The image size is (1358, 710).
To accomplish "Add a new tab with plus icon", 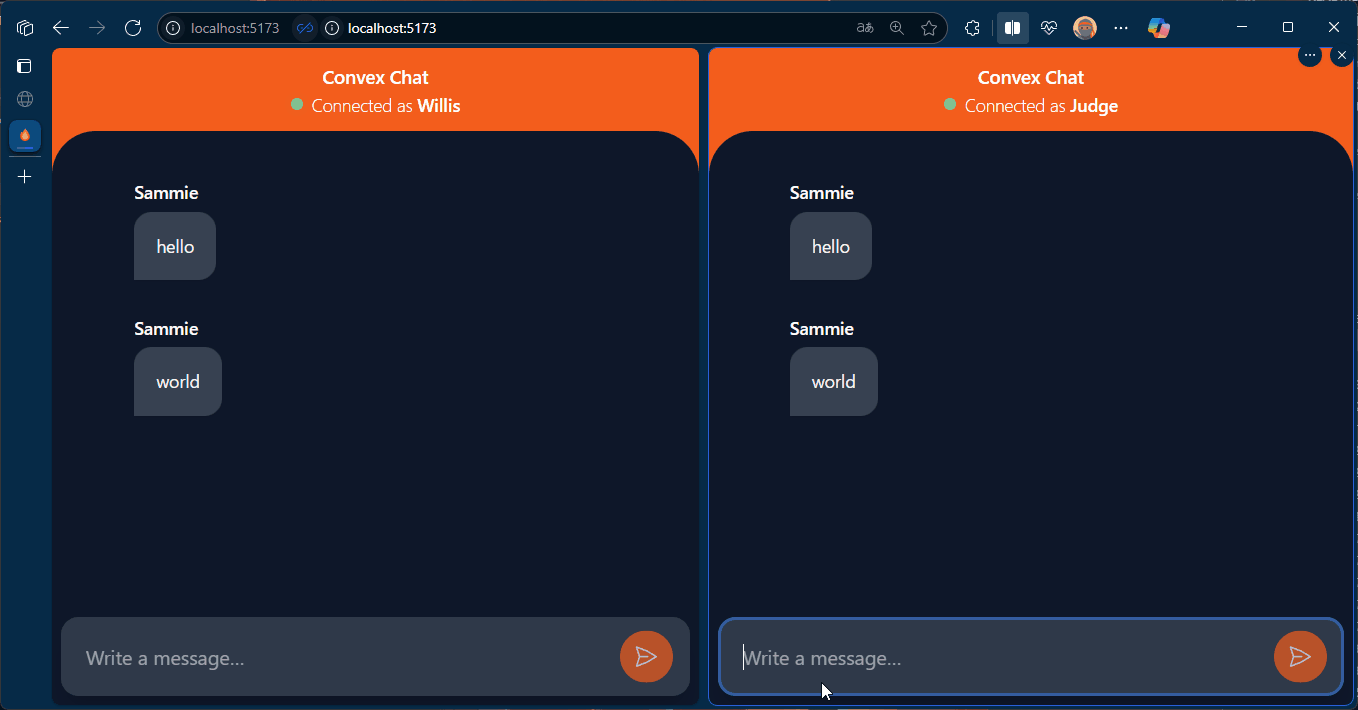I will point(25,177).
